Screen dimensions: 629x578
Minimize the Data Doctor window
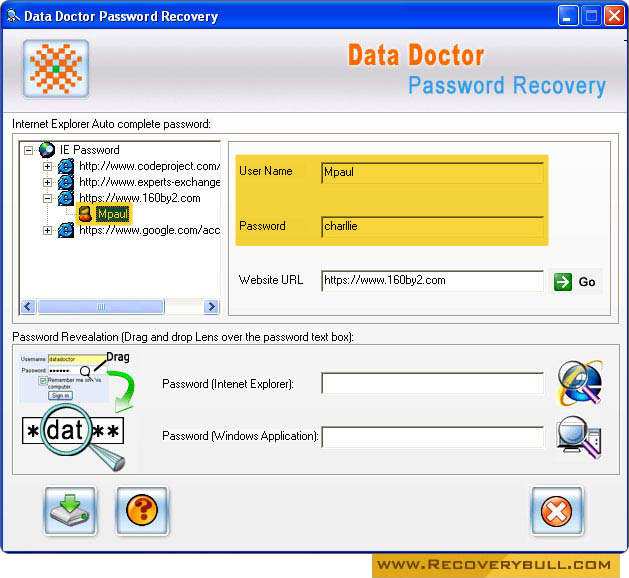point(567,16)
